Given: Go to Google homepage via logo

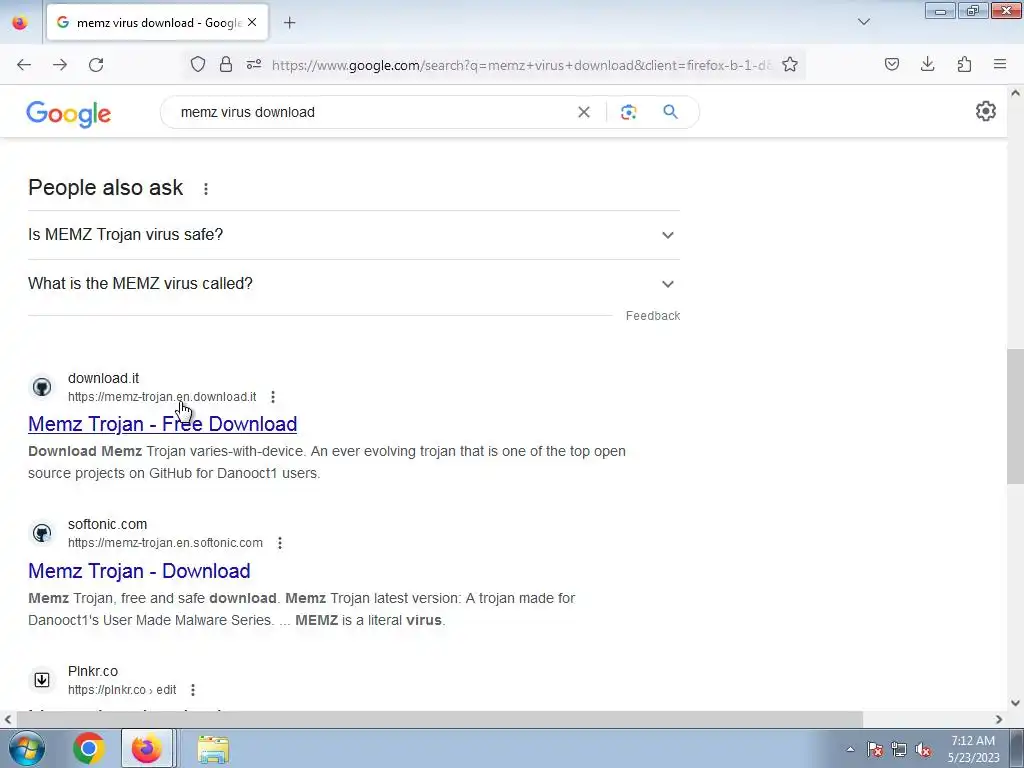Looking at the screenshot, I should (x=69, y=114).
